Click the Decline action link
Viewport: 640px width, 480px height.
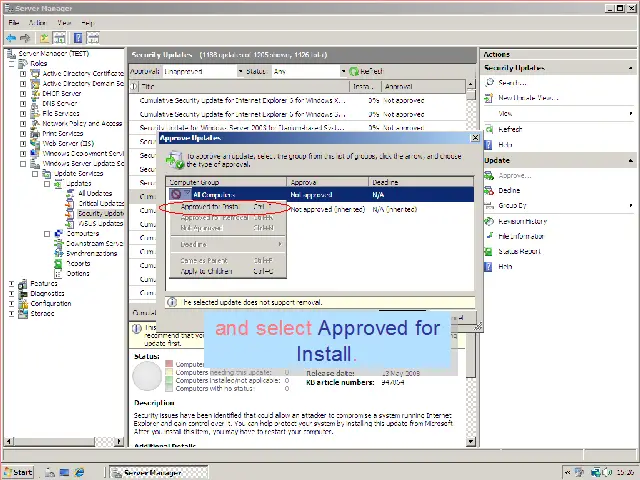click(509, 191)
